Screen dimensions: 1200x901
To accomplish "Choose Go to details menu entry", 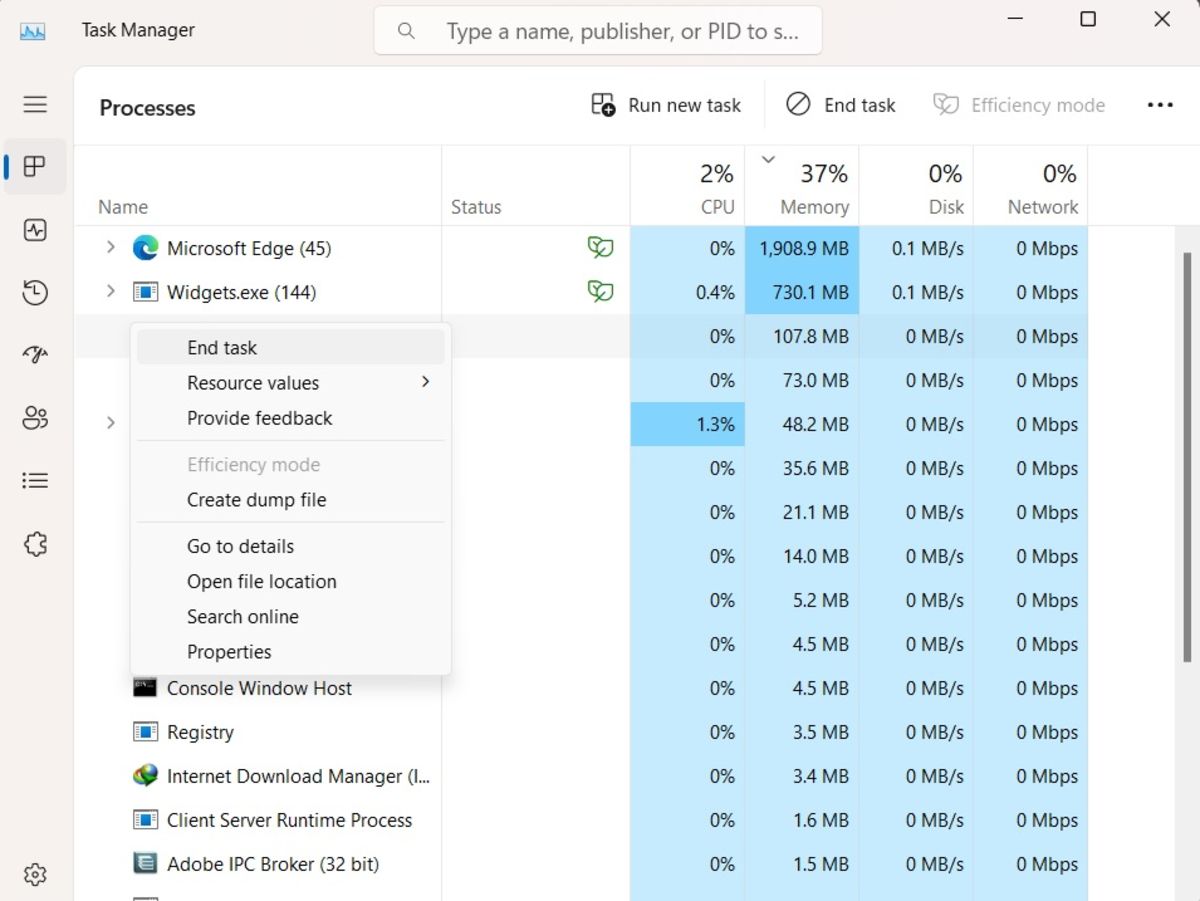I will tap(291, 546).
